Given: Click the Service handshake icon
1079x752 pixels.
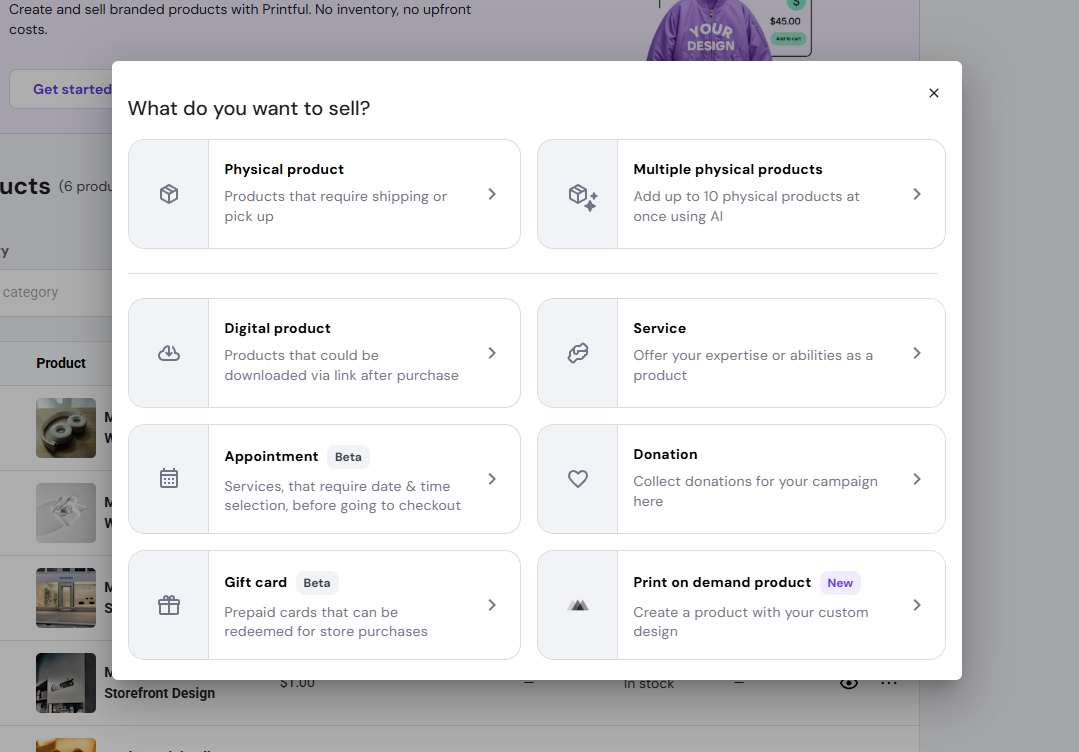Looking at the screenshot, I should coord(578,353).
